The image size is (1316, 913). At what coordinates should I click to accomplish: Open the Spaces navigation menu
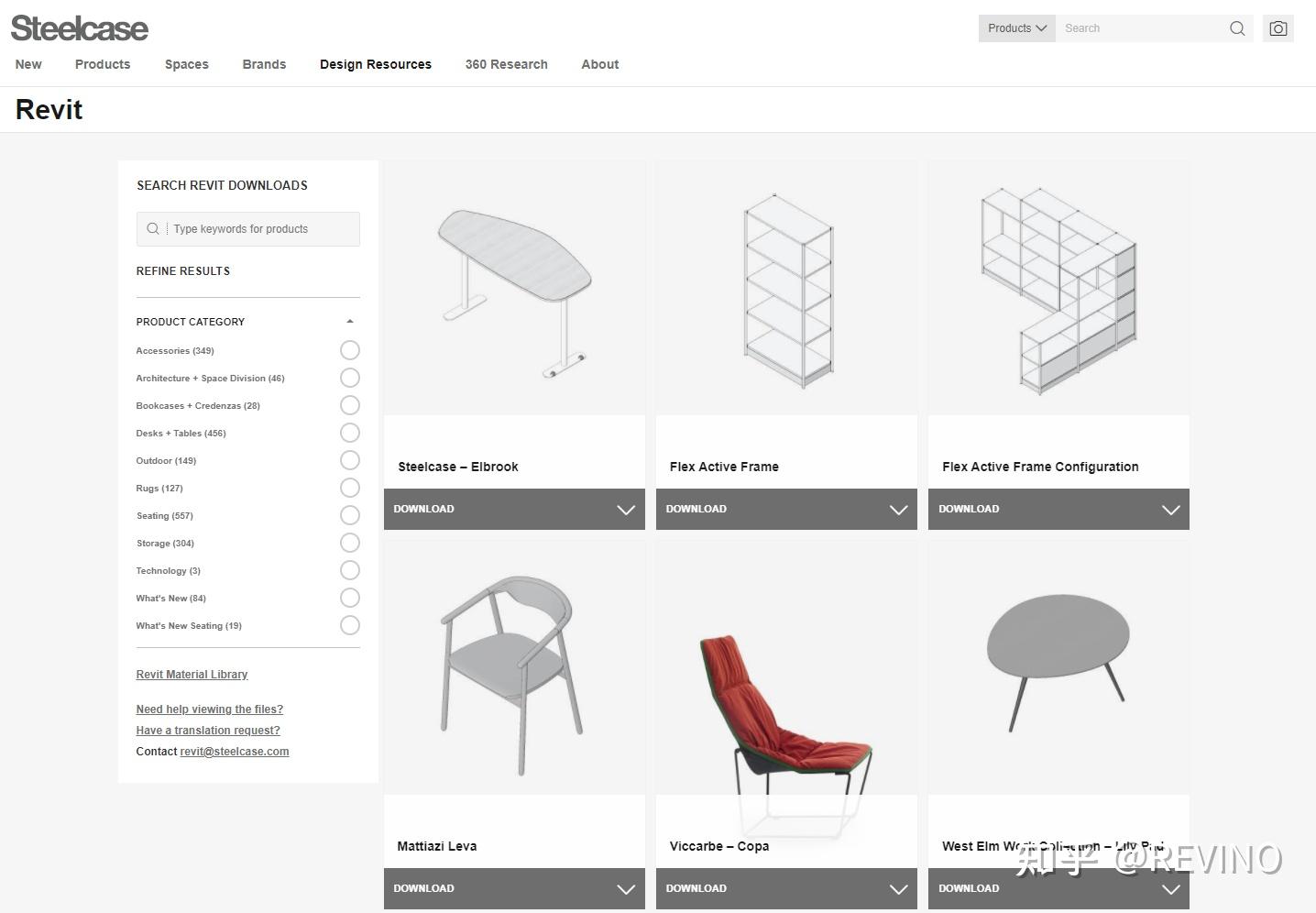[x=187, y=64]
